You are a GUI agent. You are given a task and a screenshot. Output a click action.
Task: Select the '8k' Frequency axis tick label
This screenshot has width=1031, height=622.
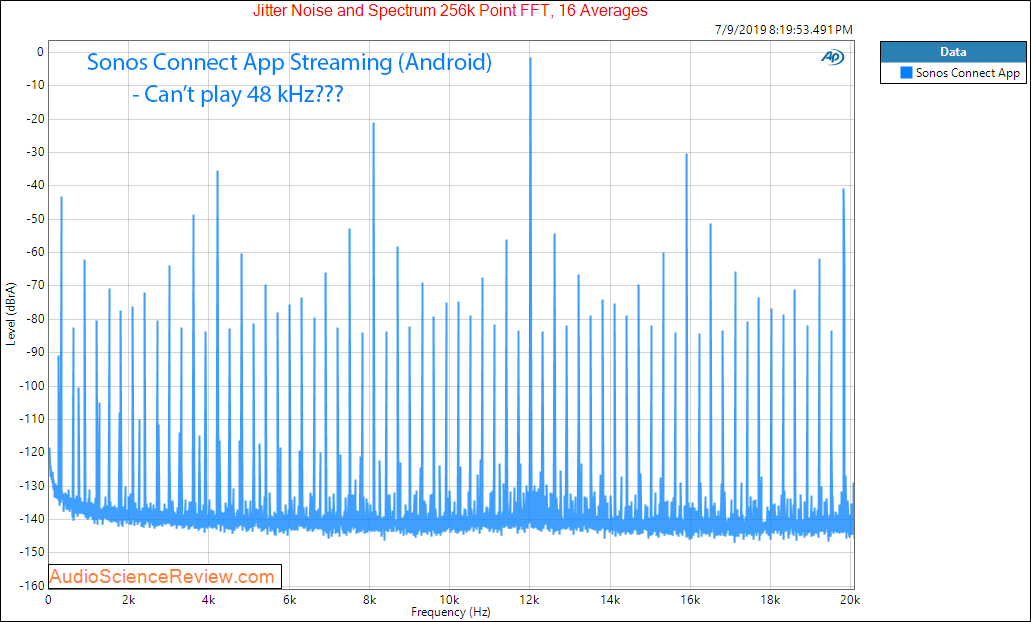tap(370, 600)
